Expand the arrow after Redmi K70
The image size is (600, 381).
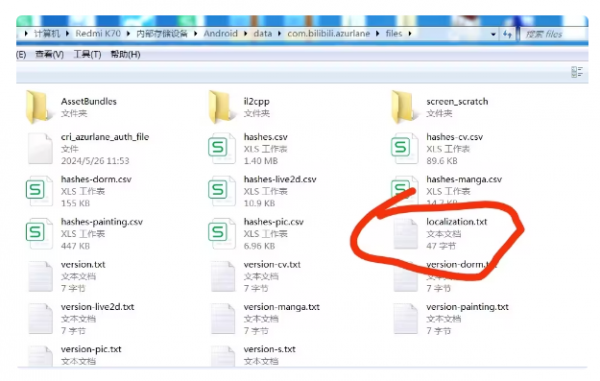(128, 34)
